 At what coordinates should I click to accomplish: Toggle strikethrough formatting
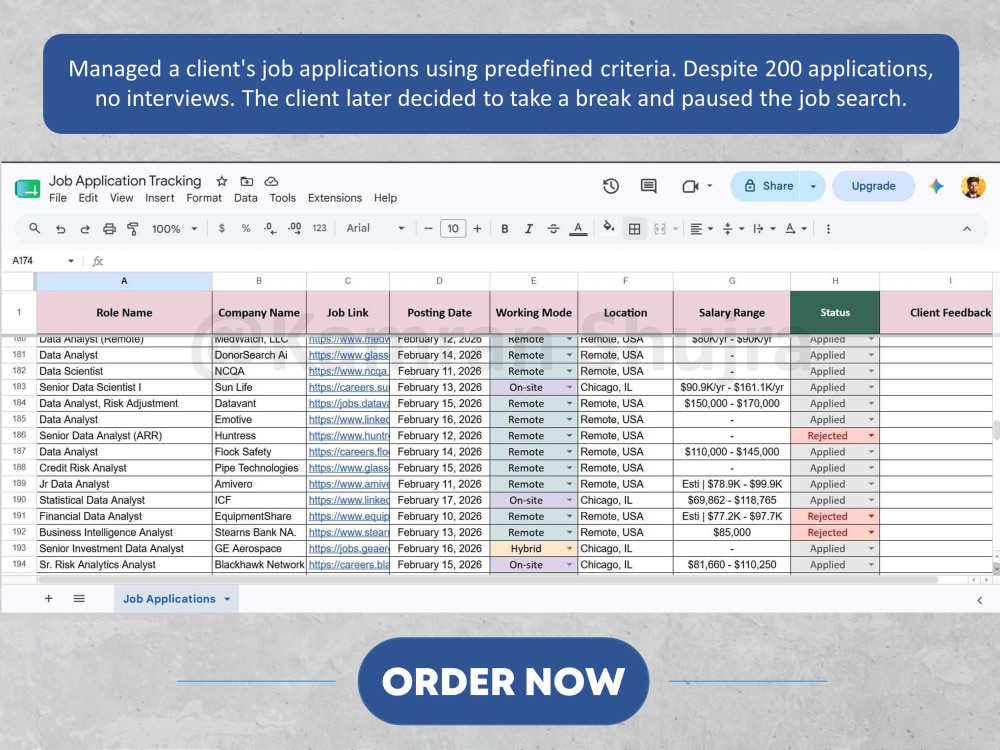click(553, 229)
